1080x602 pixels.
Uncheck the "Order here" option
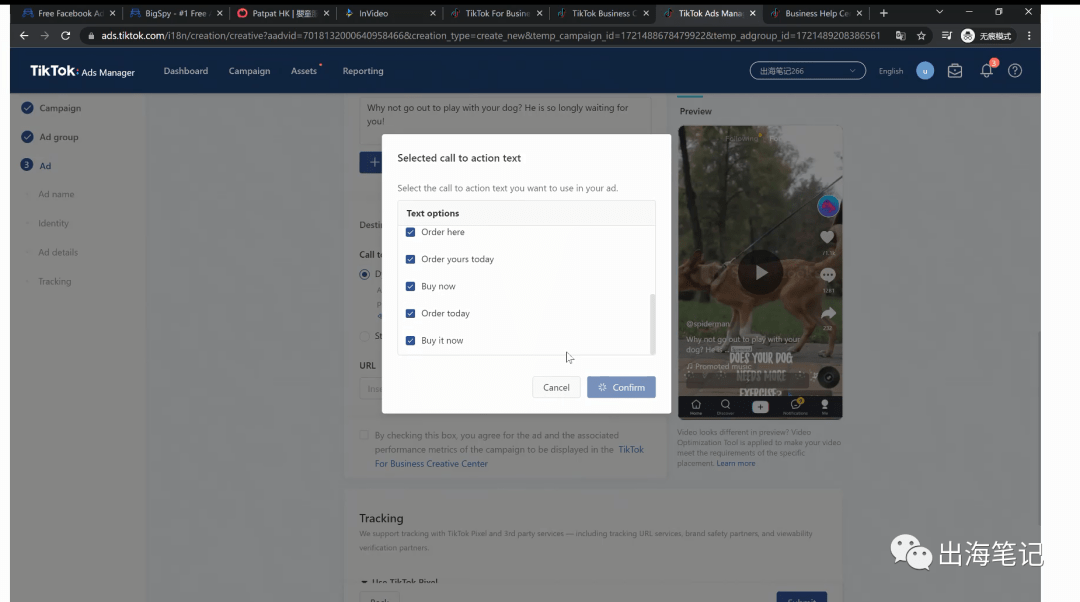[x=411, y=232]
